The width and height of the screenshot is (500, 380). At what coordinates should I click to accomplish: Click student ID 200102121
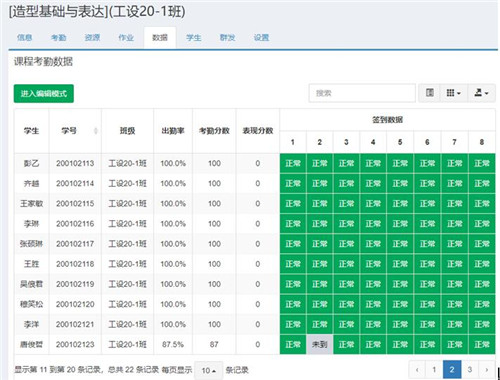(x=75, y=324)
